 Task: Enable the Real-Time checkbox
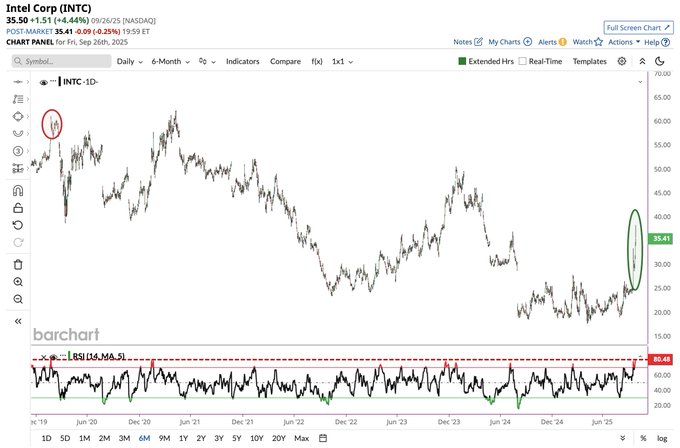point(523,61)
